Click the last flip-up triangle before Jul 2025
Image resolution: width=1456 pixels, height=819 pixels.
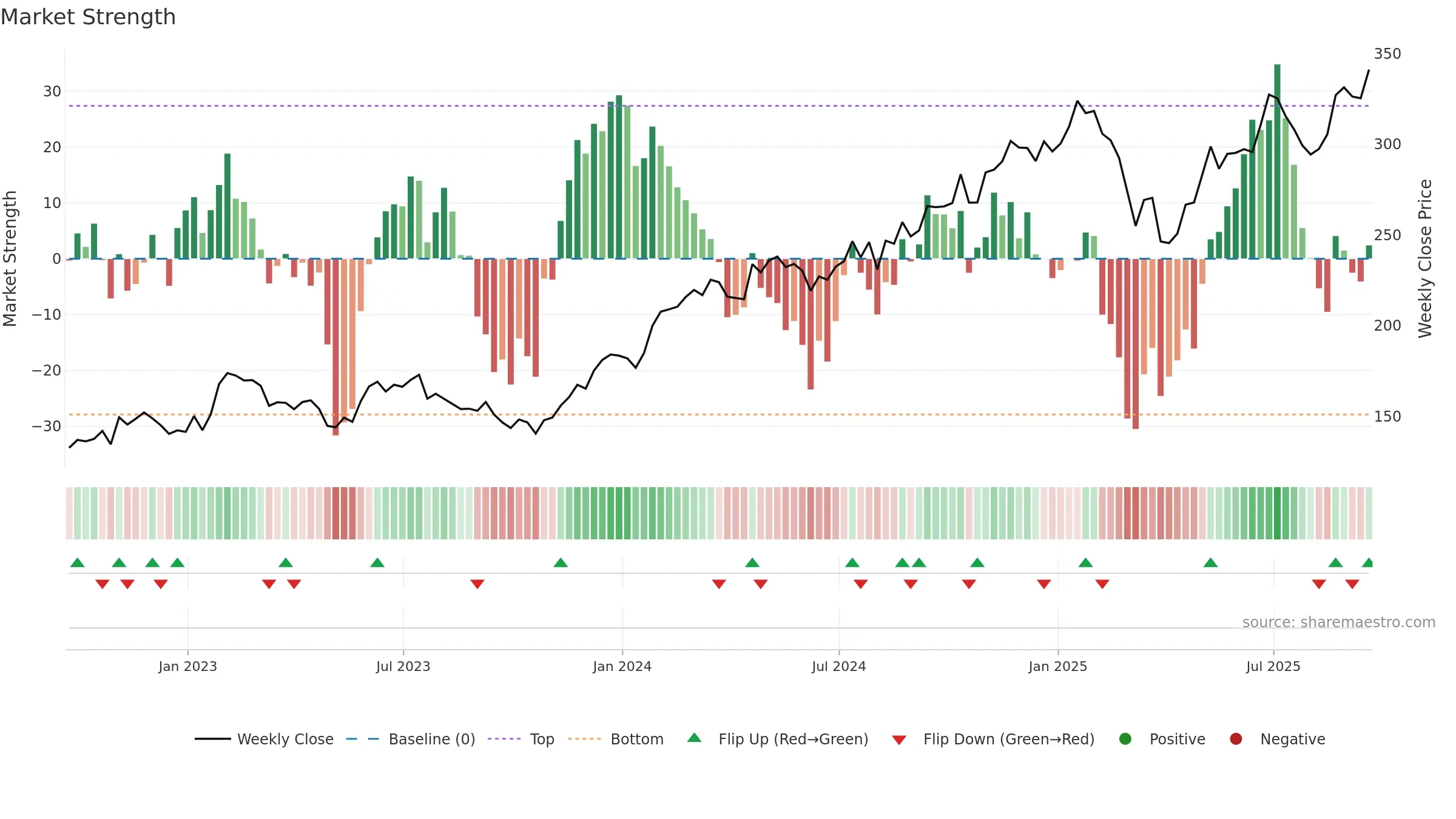(x=1211, y=563)
